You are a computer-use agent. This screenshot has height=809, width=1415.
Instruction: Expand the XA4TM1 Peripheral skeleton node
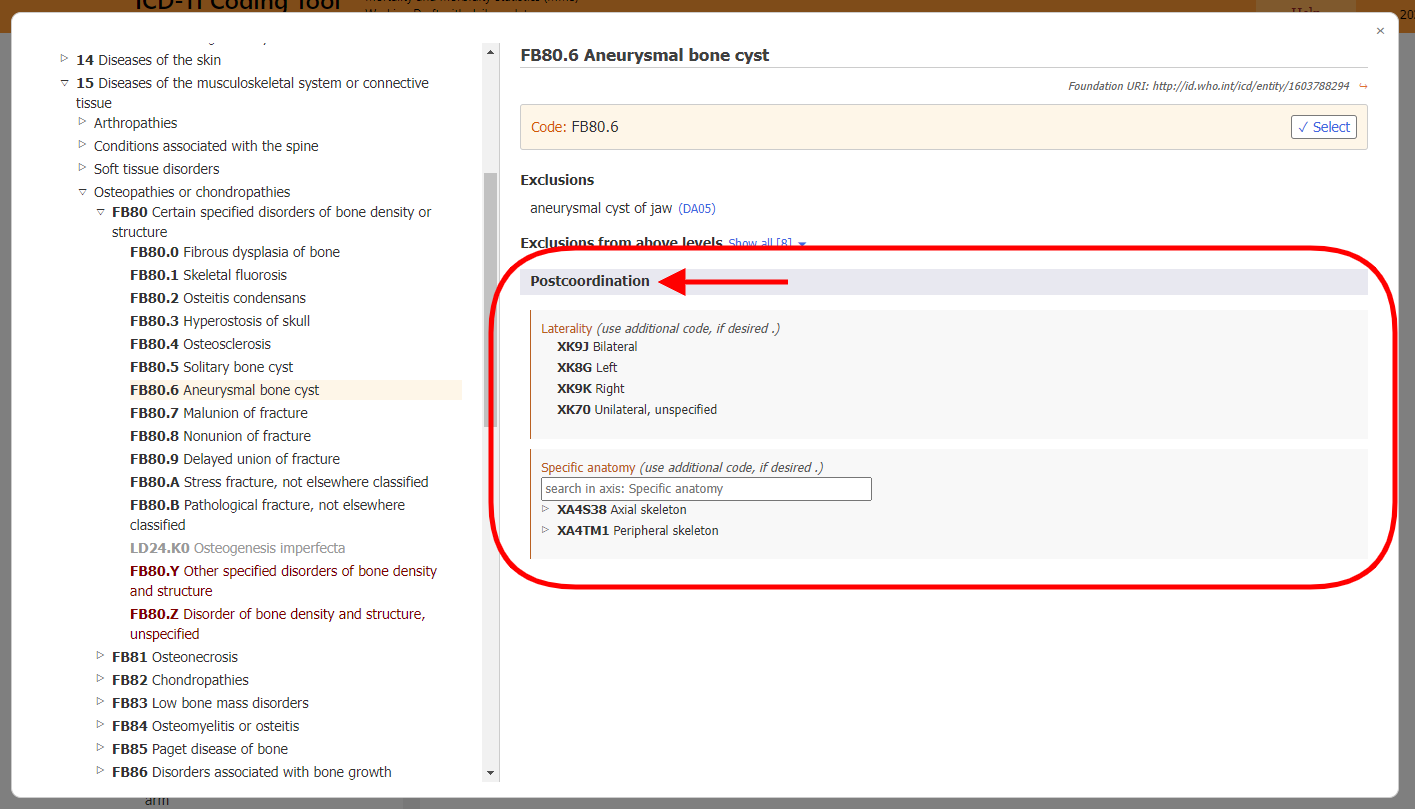(x=546, y=530)
